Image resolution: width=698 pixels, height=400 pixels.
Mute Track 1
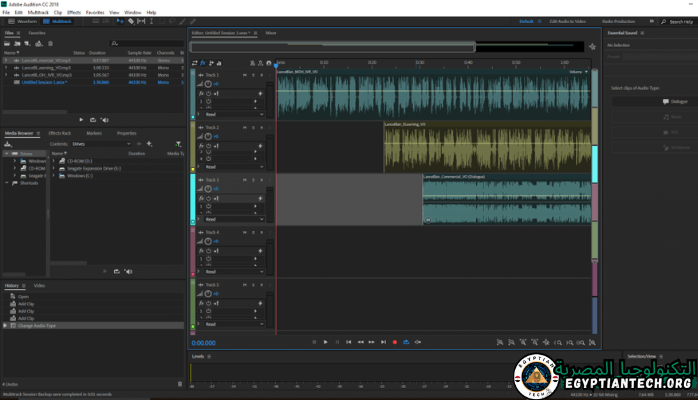click(243, 74)
